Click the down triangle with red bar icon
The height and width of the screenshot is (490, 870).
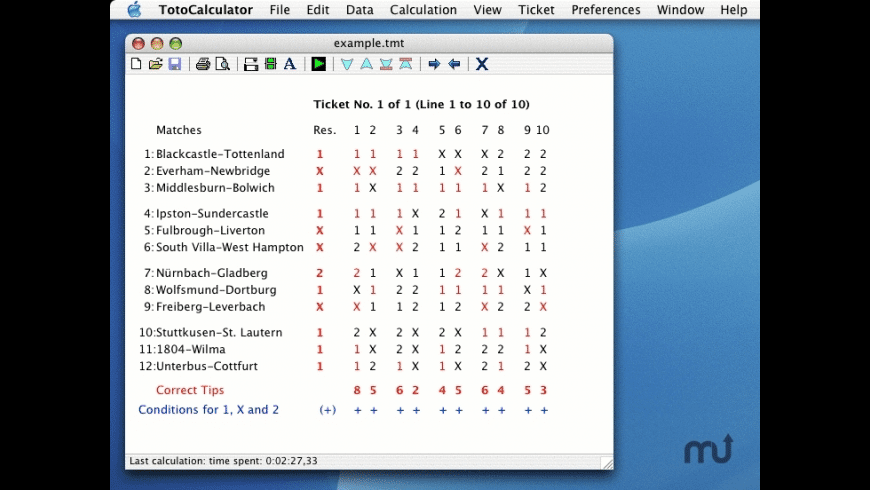coord(386,64)
